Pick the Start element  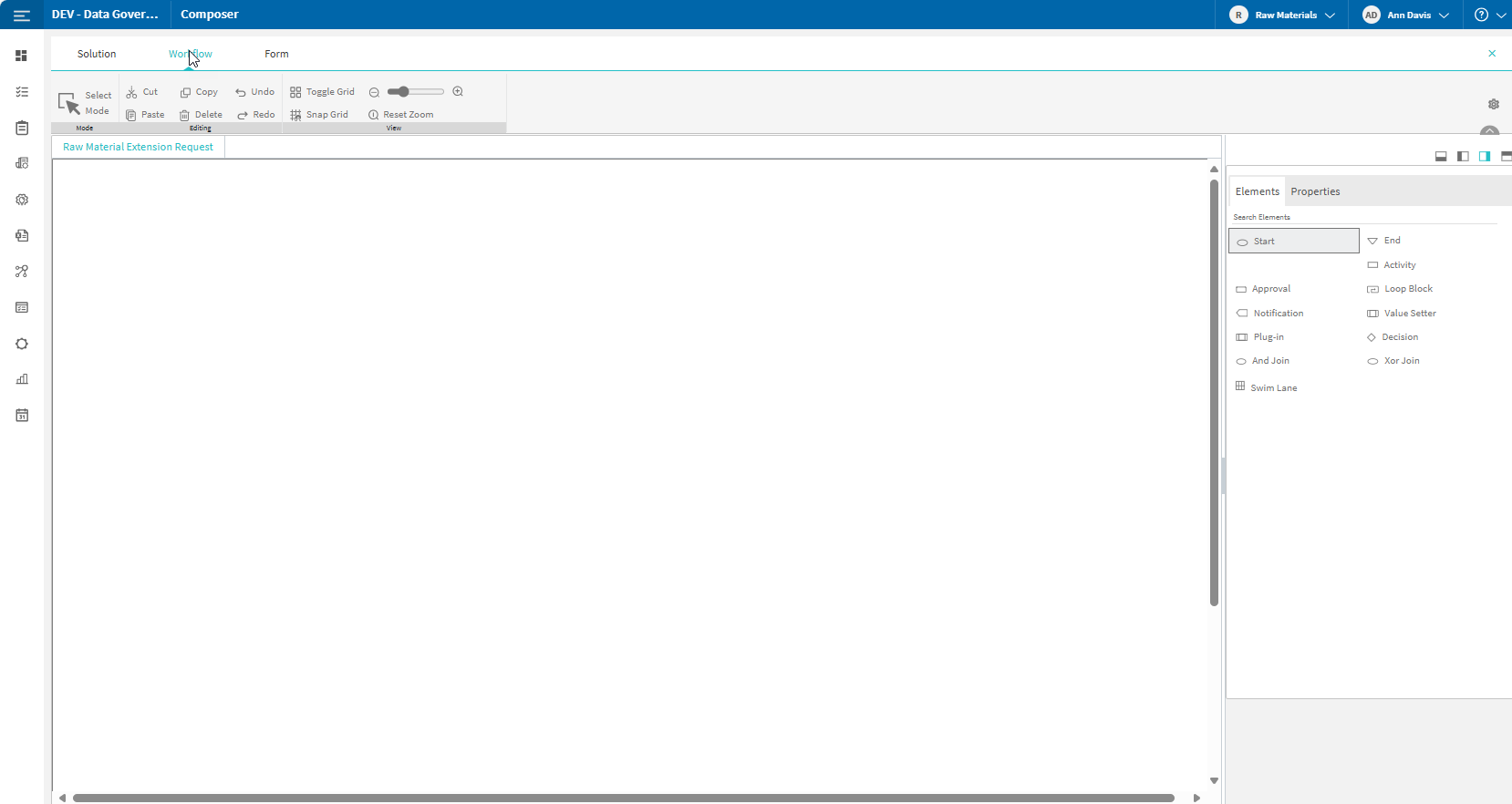[1294, 241]
